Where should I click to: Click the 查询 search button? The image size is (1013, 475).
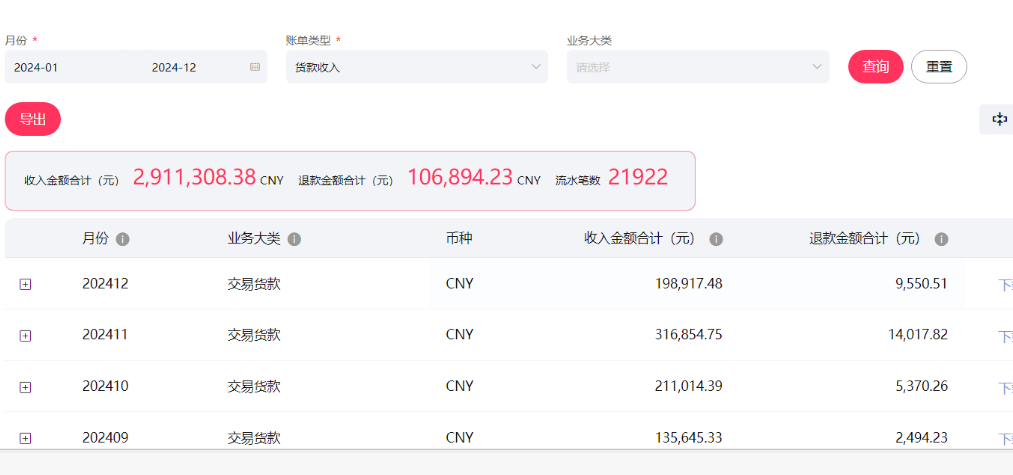coord(875,67)
